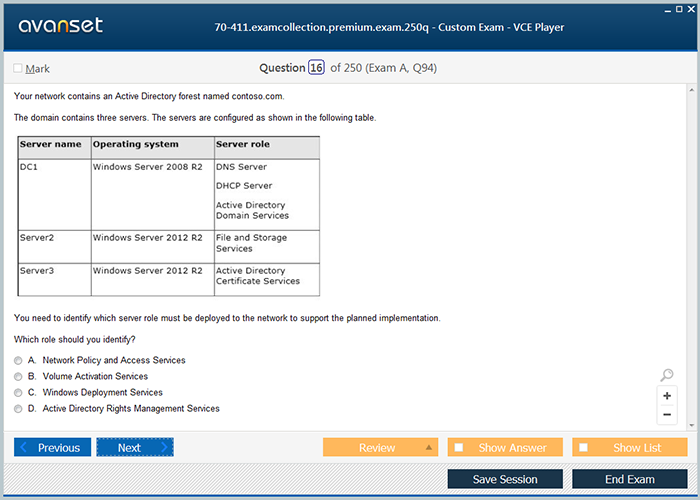Image resolution: width=700 pixels, height=500 pixels.
Task: Click the avanset logo
Action: click(x=61, y=25)
